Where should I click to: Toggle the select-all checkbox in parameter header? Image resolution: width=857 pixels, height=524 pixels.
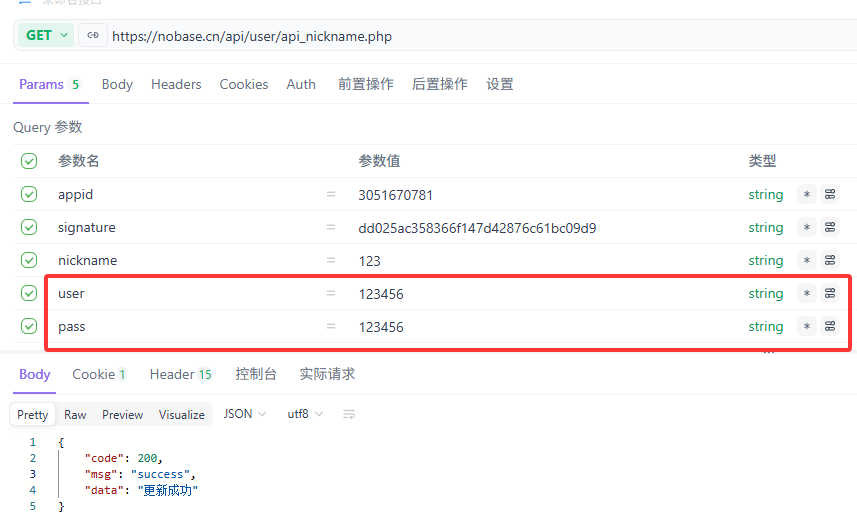pos(29,161)
